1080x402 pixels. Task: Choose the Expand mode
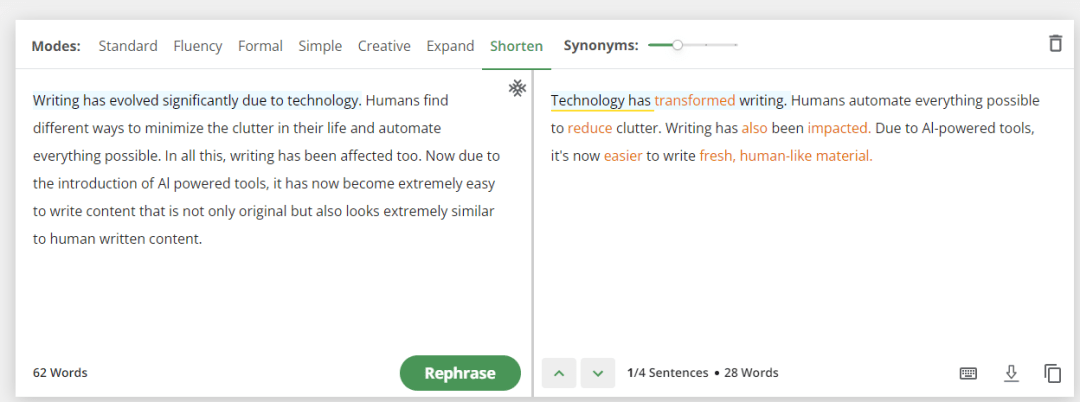coord(450,46)
